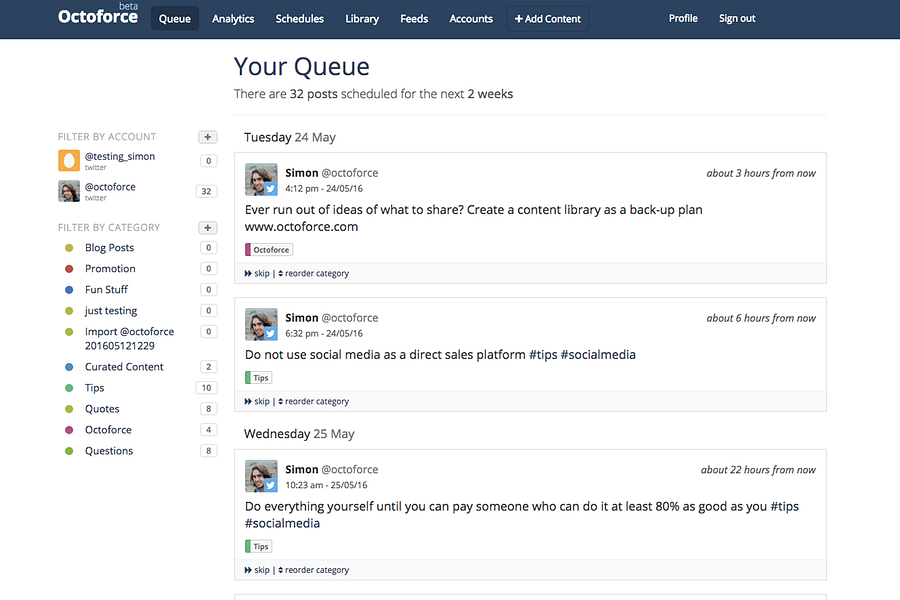Screen dimensions: 900x600
Task: Open the Library tab
Action: (x=362, y=18)
